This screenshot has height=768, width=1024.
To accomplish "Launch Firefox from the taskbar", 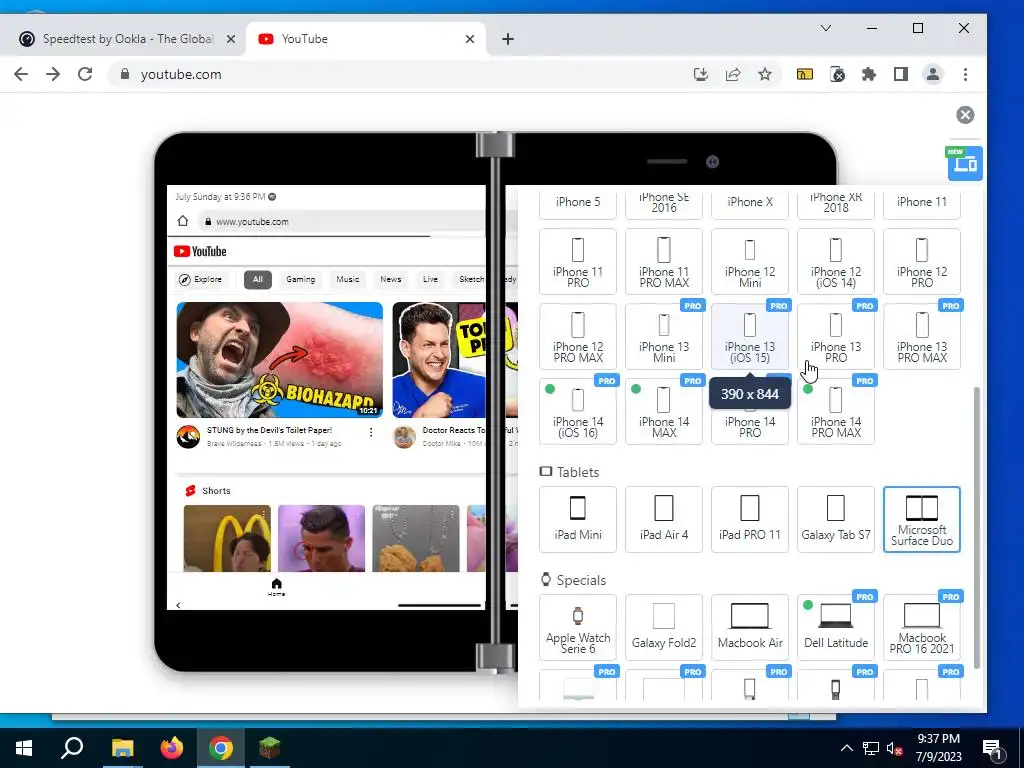I will click(172, 748).
